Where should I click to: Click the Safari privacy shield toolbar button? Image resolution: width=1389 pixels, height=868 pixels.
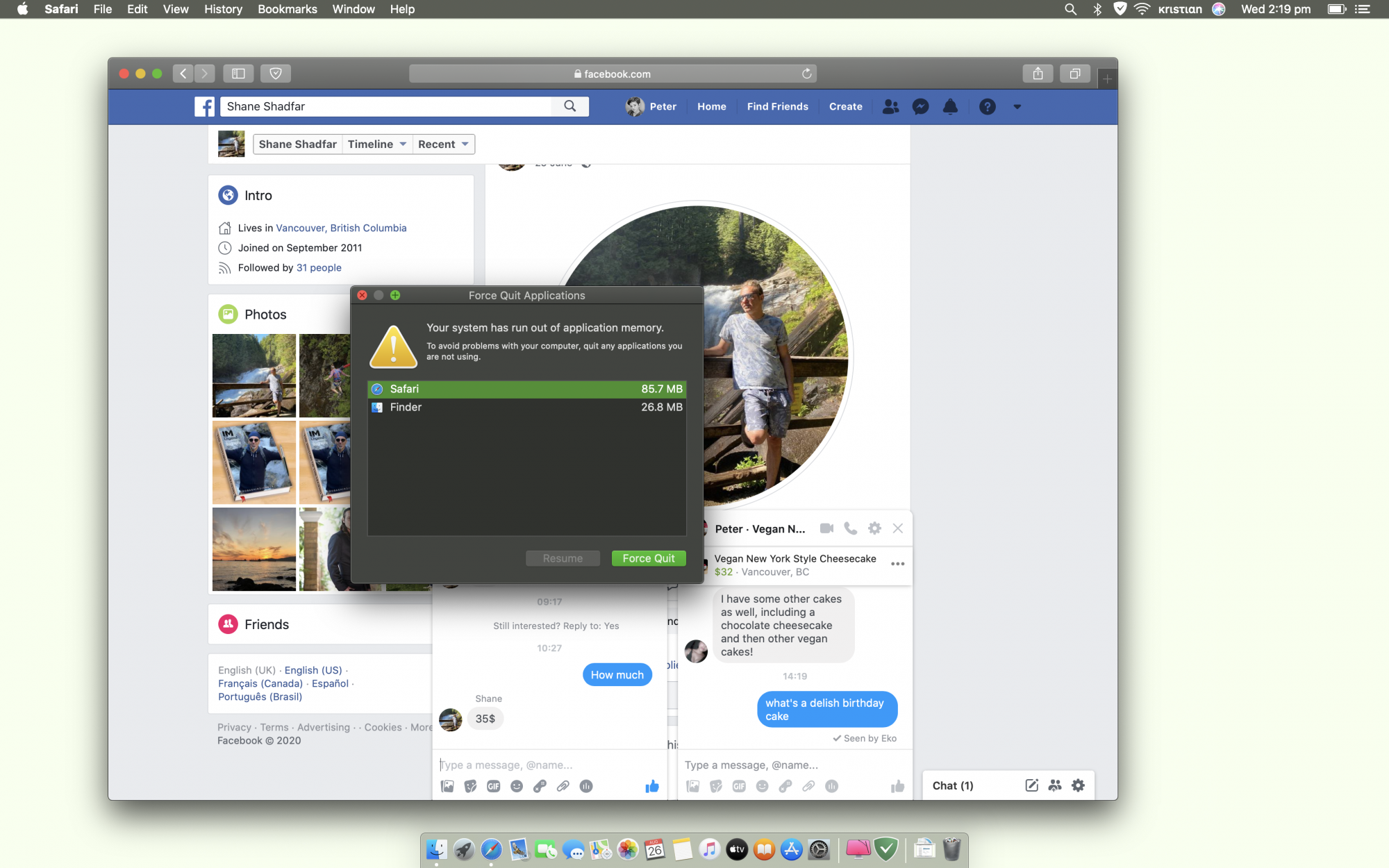pos(276,74)
